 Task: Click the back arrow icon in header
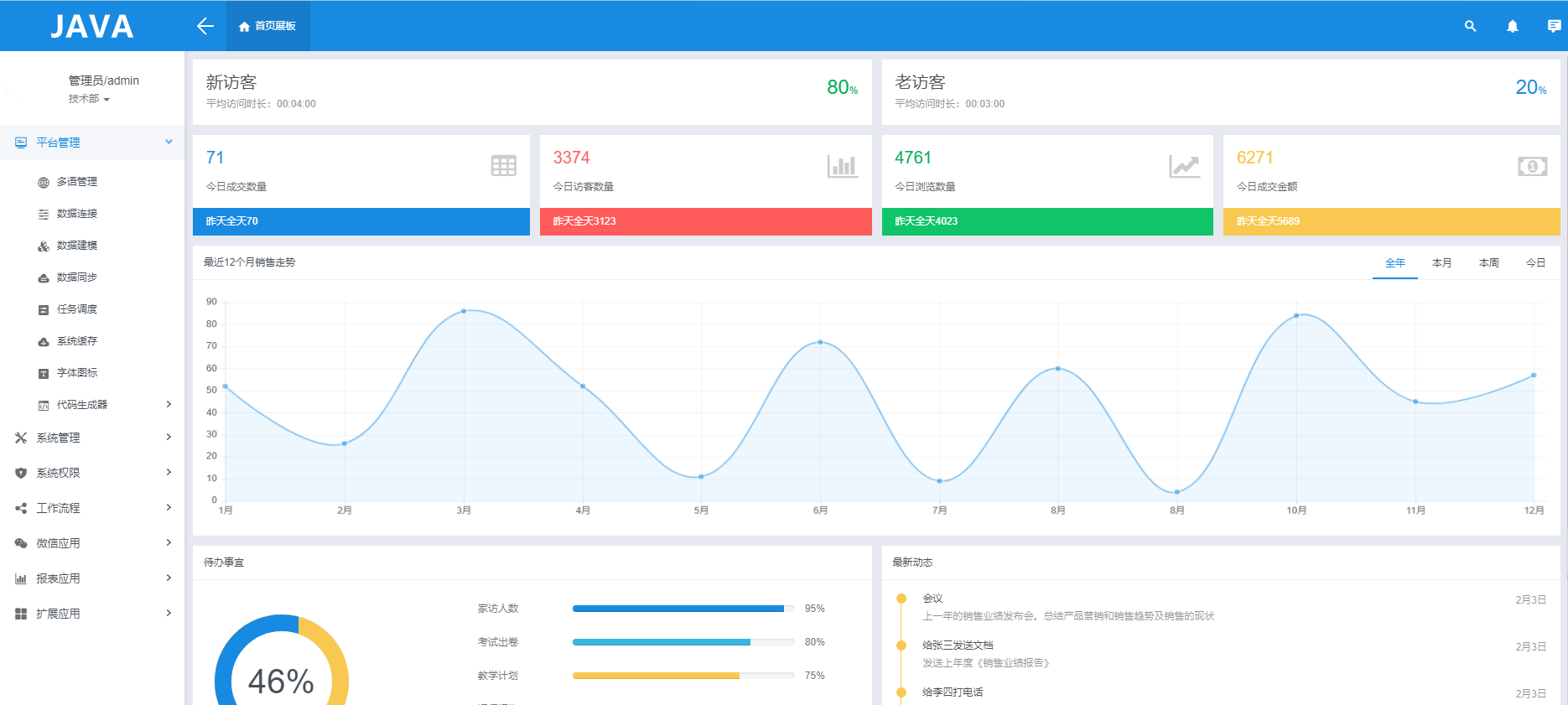coord(205,26)
